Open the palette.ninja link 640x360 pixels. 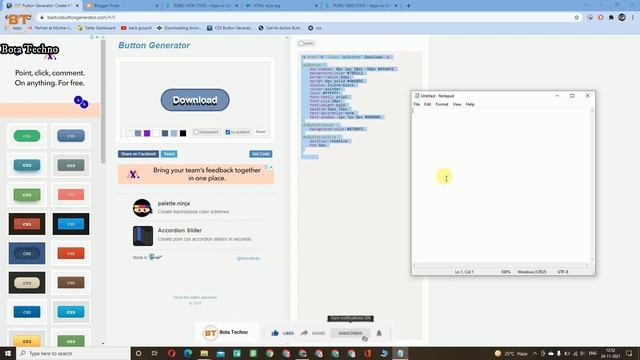click(174, 203)
